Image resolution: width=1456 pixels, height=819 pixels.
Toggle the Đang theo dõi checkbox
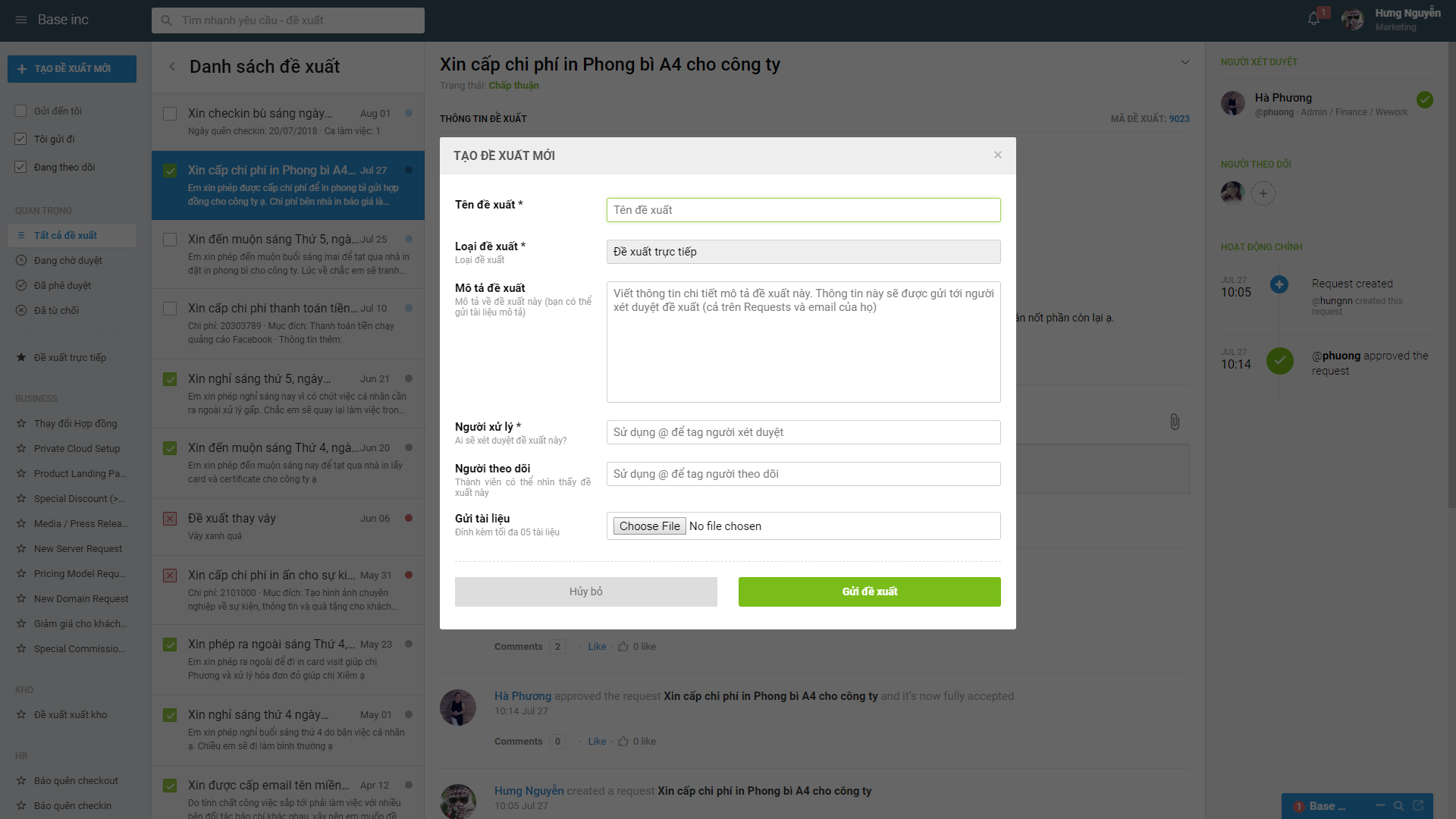point(20,167)
